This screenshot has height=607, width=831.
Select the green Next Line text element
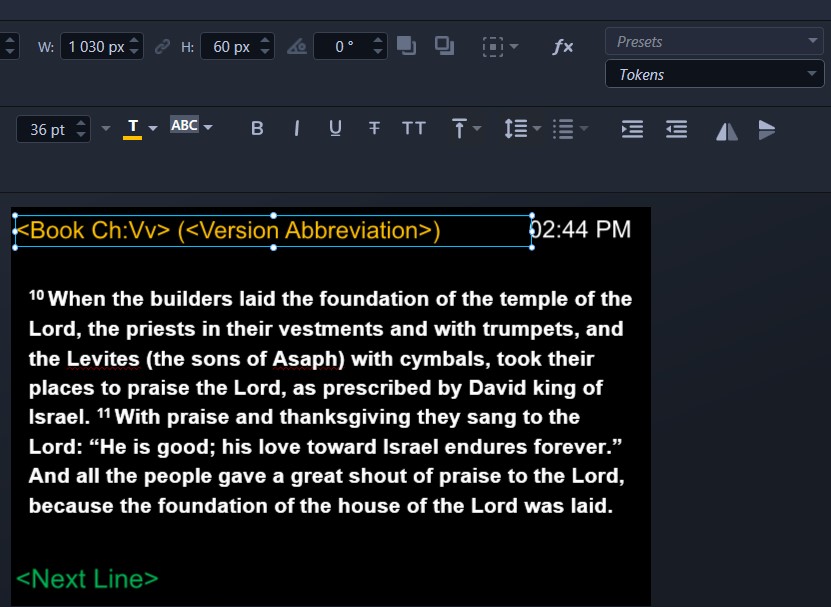pos(88,579)
